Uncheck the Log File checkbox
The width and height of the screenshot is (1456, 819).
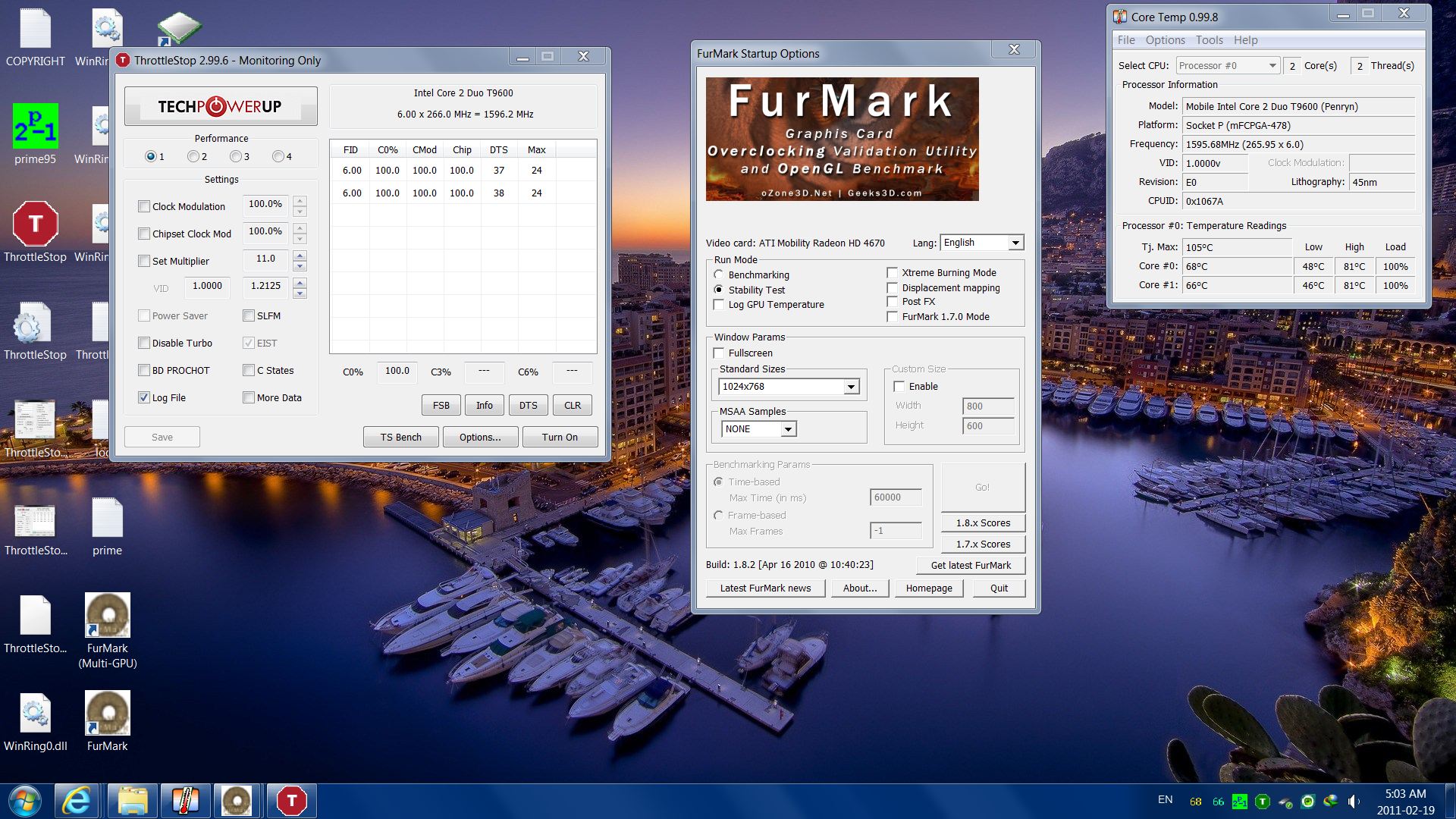pos(144,397)
